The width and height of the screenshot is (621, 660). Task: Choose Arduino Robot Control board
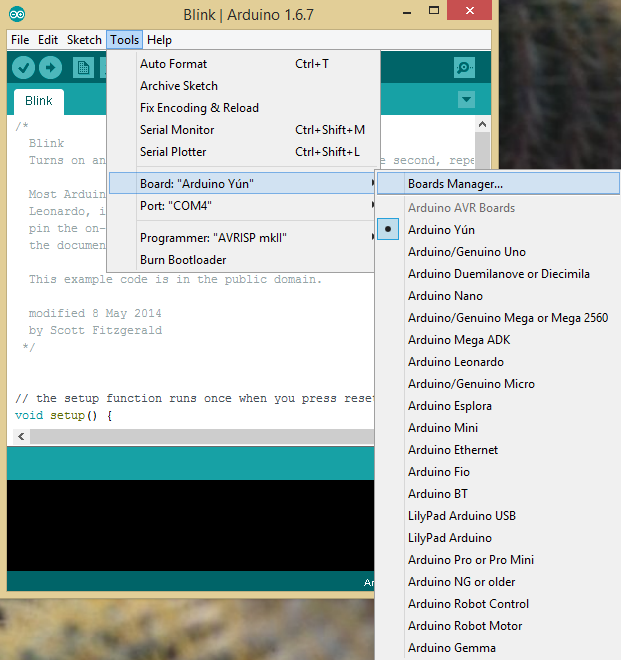[x=498, y=604]
